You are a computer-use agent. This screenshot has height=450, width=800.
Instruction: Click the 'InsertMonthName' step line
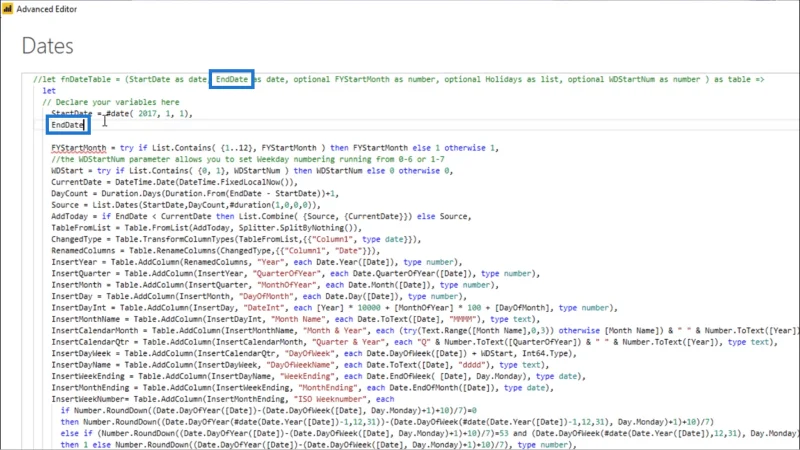click(295, 319)
